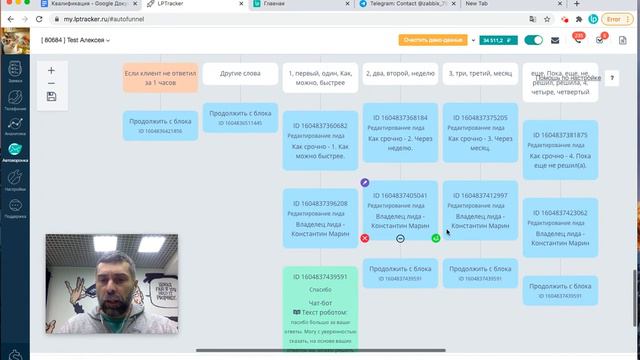Screen dimensions: 640x360
Task: Select the orange Если клиент не ответил block
Action: pos(160,78)
